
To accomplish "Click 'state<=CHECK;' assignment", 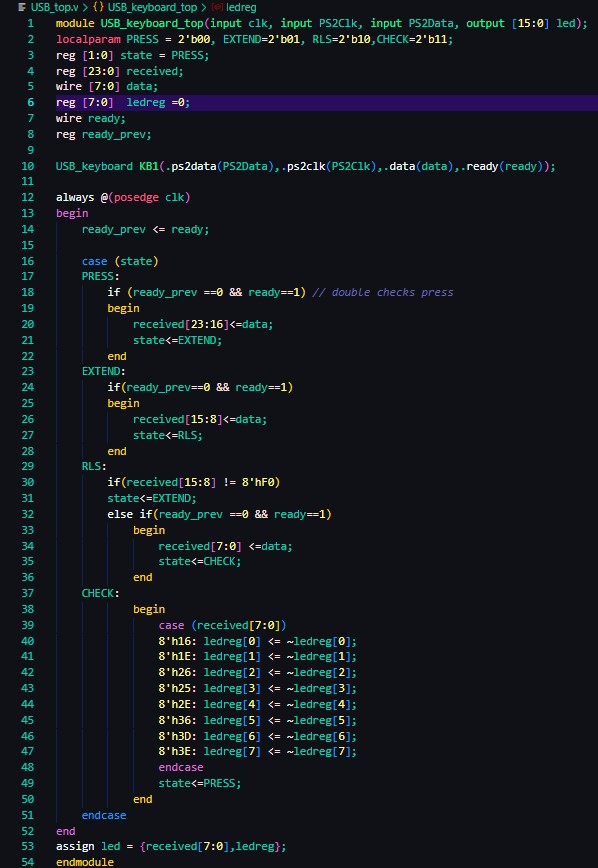I will (200, 561).
